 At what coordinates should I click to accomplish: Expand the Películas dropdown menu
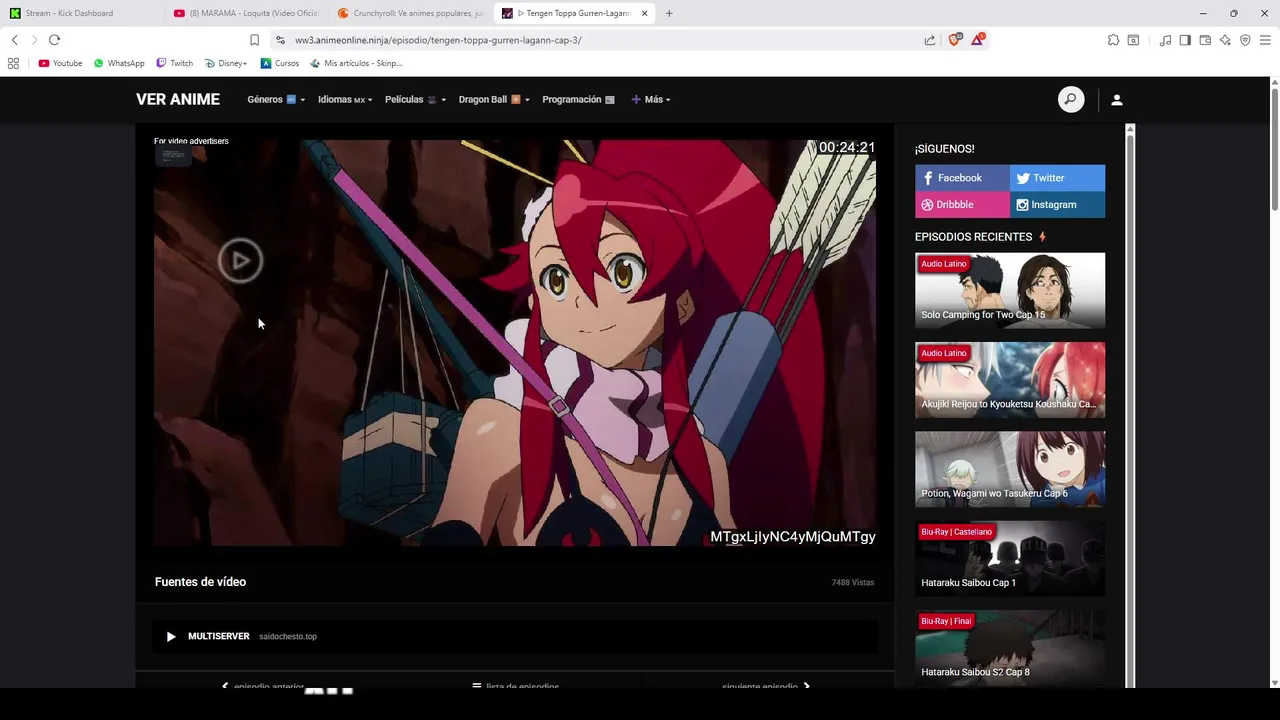(x=415, y=99)
